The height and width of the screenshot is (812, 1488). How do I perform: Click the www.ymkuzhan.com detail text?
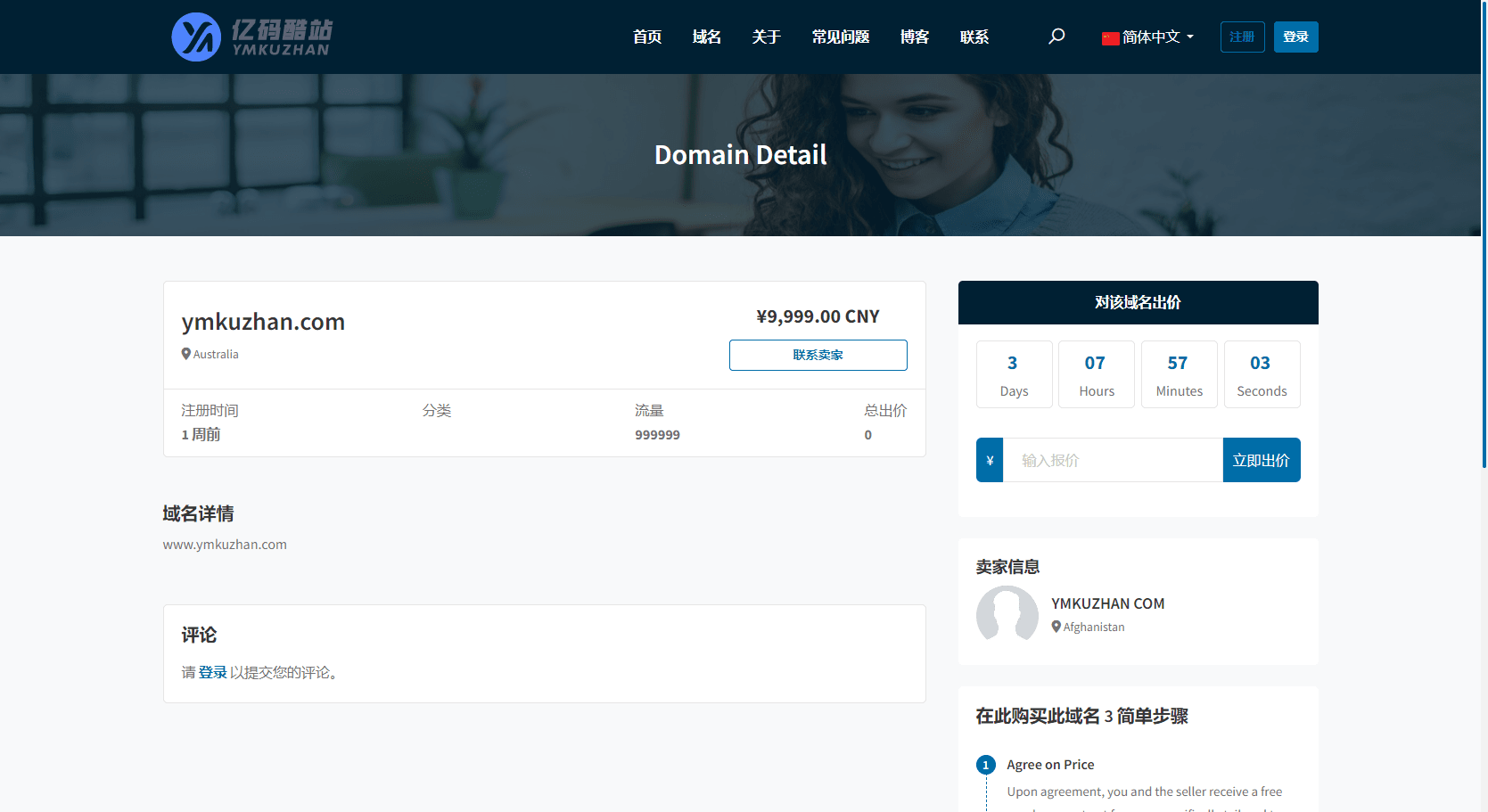[x=225, y=545]
